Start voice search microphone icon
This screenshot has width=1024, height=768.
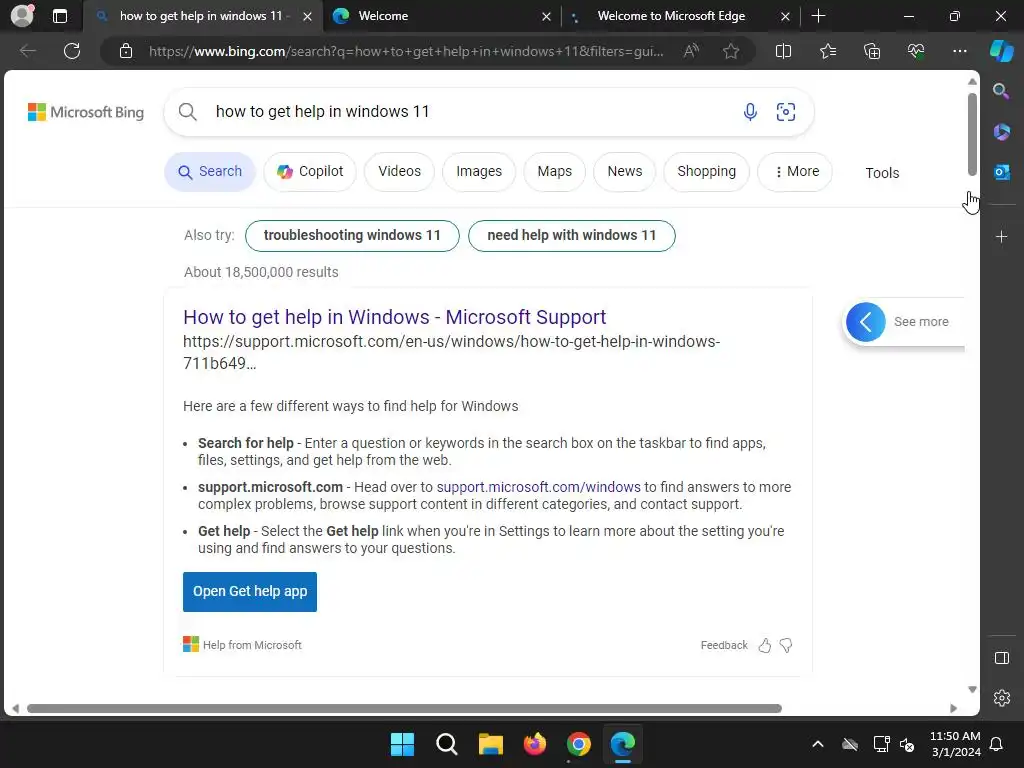click(750, 112)
